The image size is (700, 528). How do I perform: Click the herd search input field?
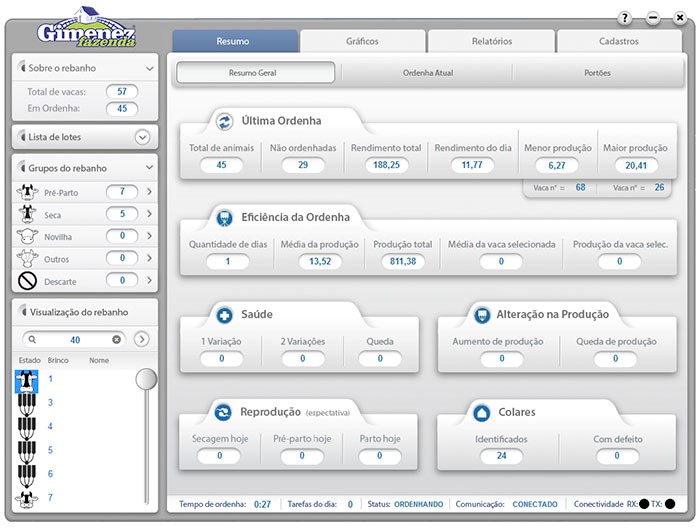coord(75,340)
